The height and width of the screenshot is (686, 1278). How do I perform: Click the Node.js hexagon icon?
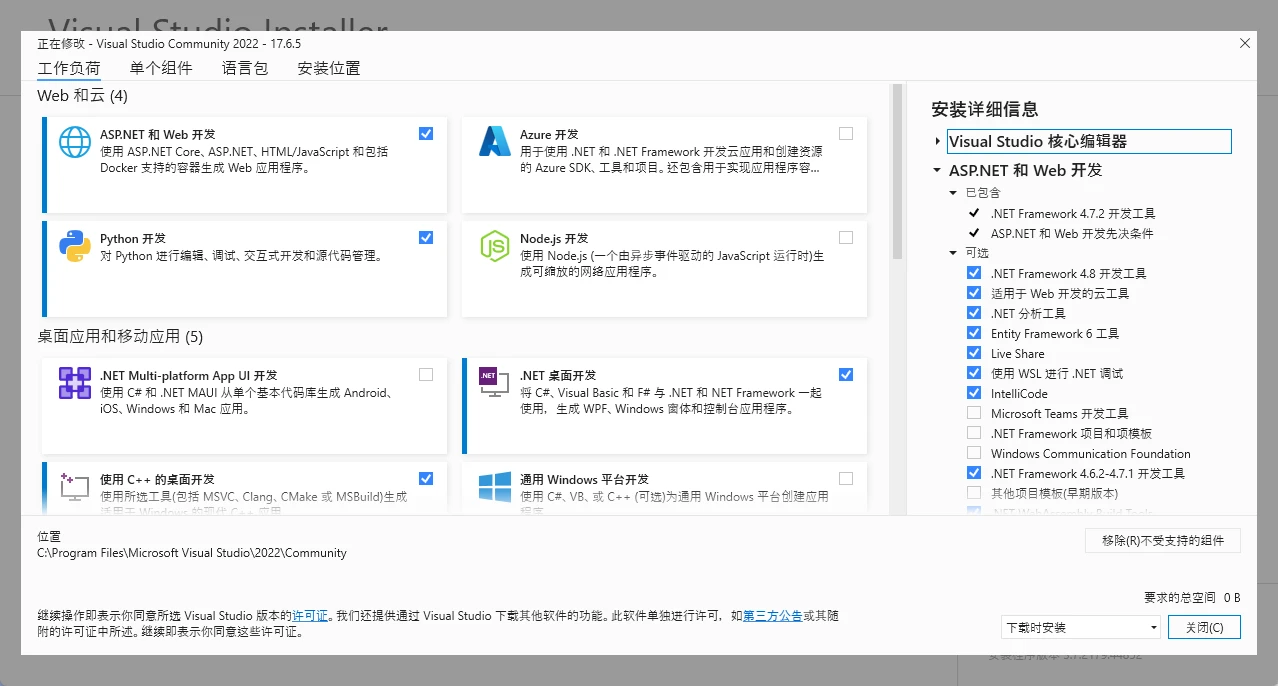tap(495, 246)
